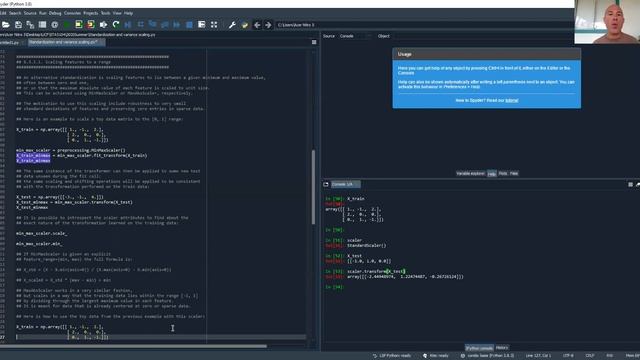Click the Step over debug icon
The width and height of the screenshot is (640, 360).
click(x=140, y=25)
